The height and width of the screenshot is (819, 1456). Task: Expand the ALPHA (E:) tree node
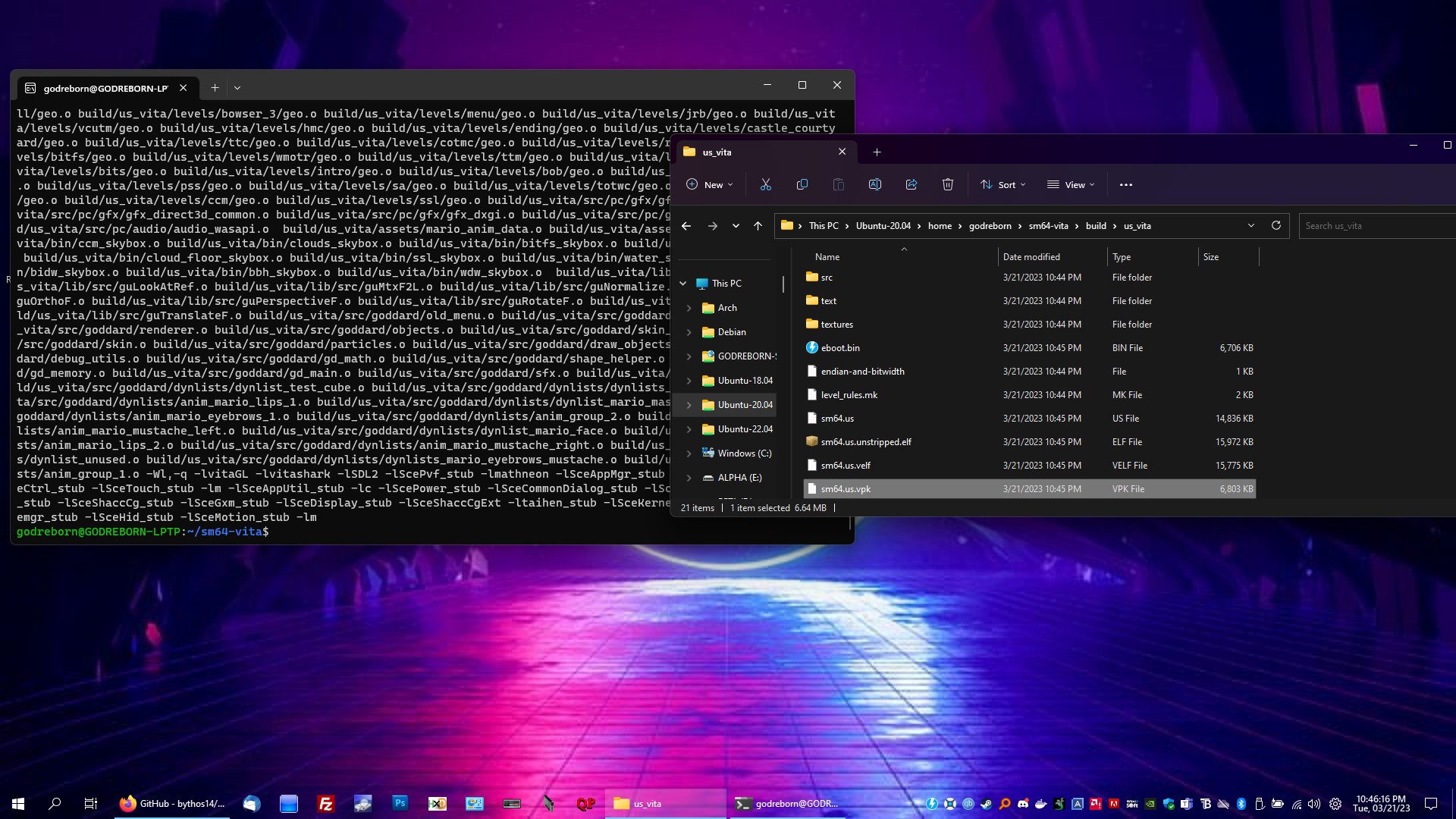click(x=689, y=478)
